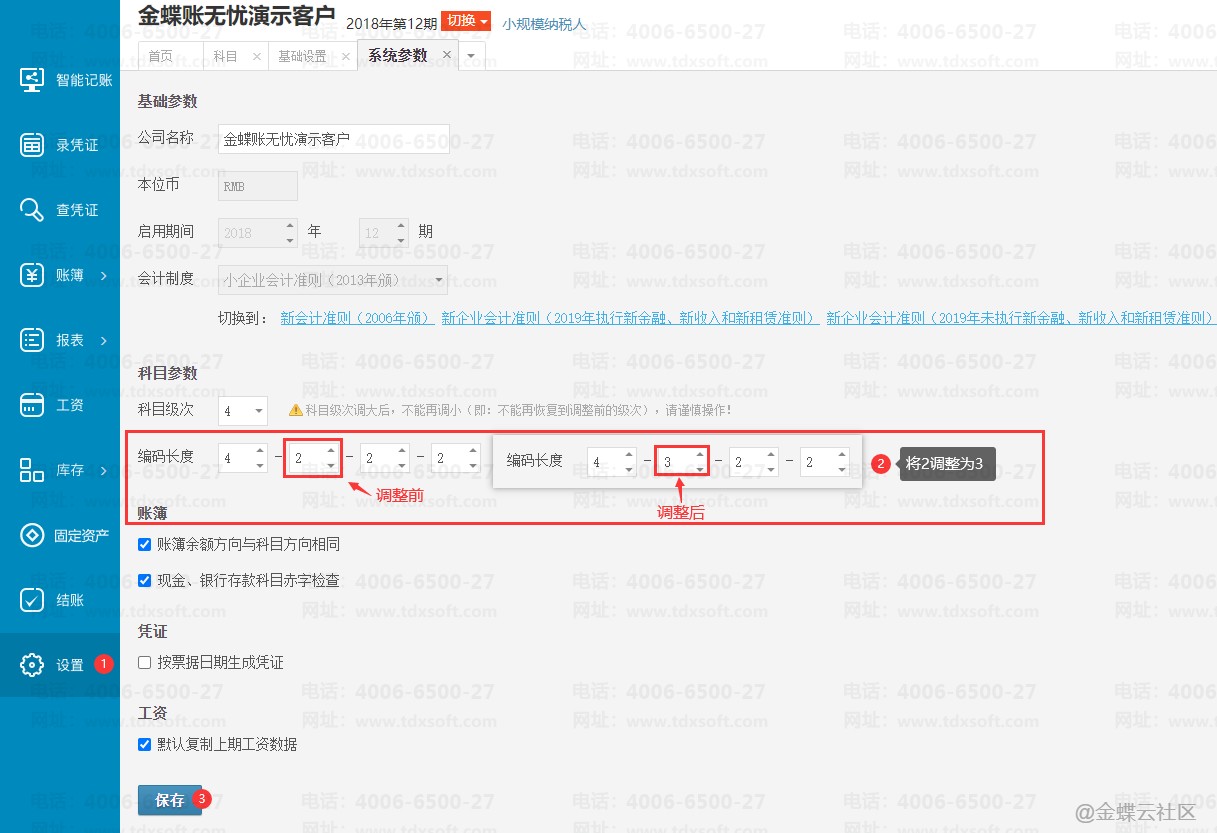
Task: Toggle 现金、银行存款科目赤字检查 checkbox
Action: (x=145, y=579)
